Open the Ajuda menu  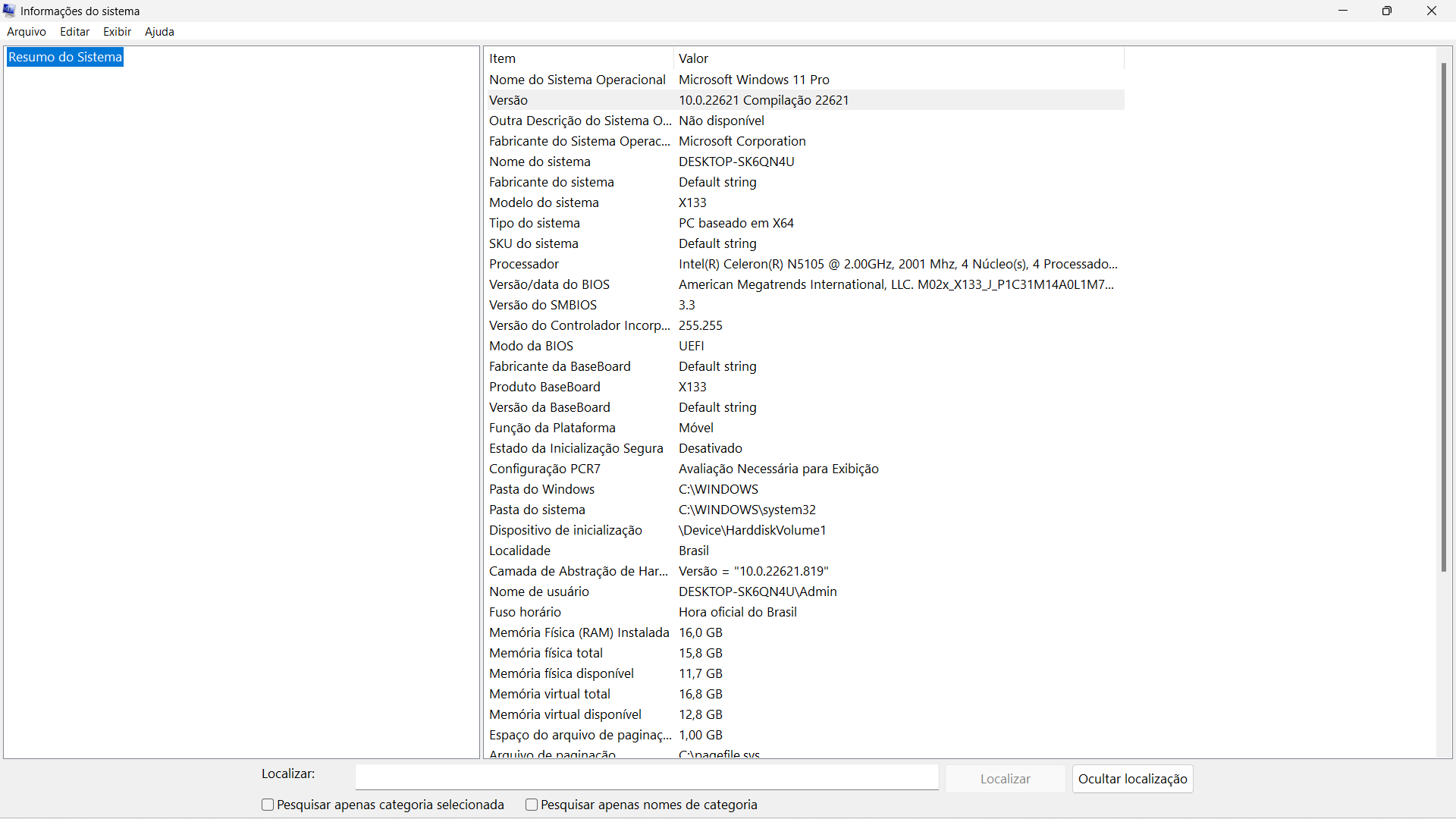tap(159, 32)
